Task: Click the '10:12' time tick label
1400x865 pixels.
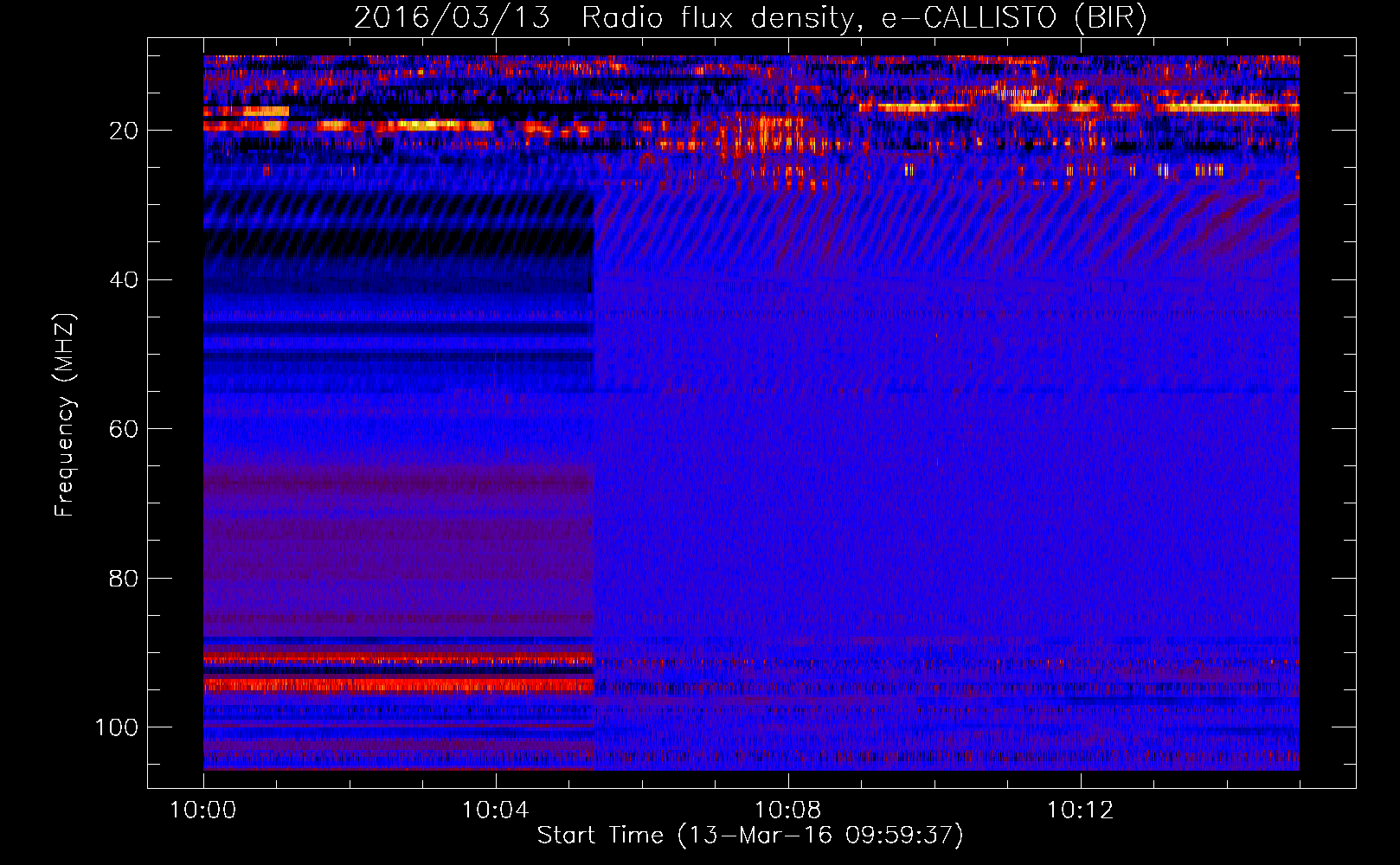Action: pyautogui.click(x=1080, y=811)
